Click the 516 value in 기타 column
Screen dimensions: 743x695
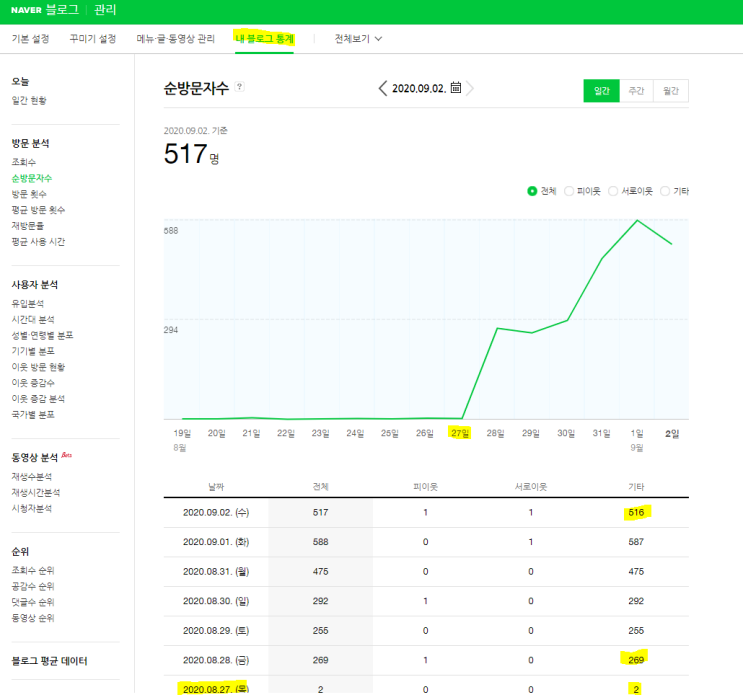(636, 512)
